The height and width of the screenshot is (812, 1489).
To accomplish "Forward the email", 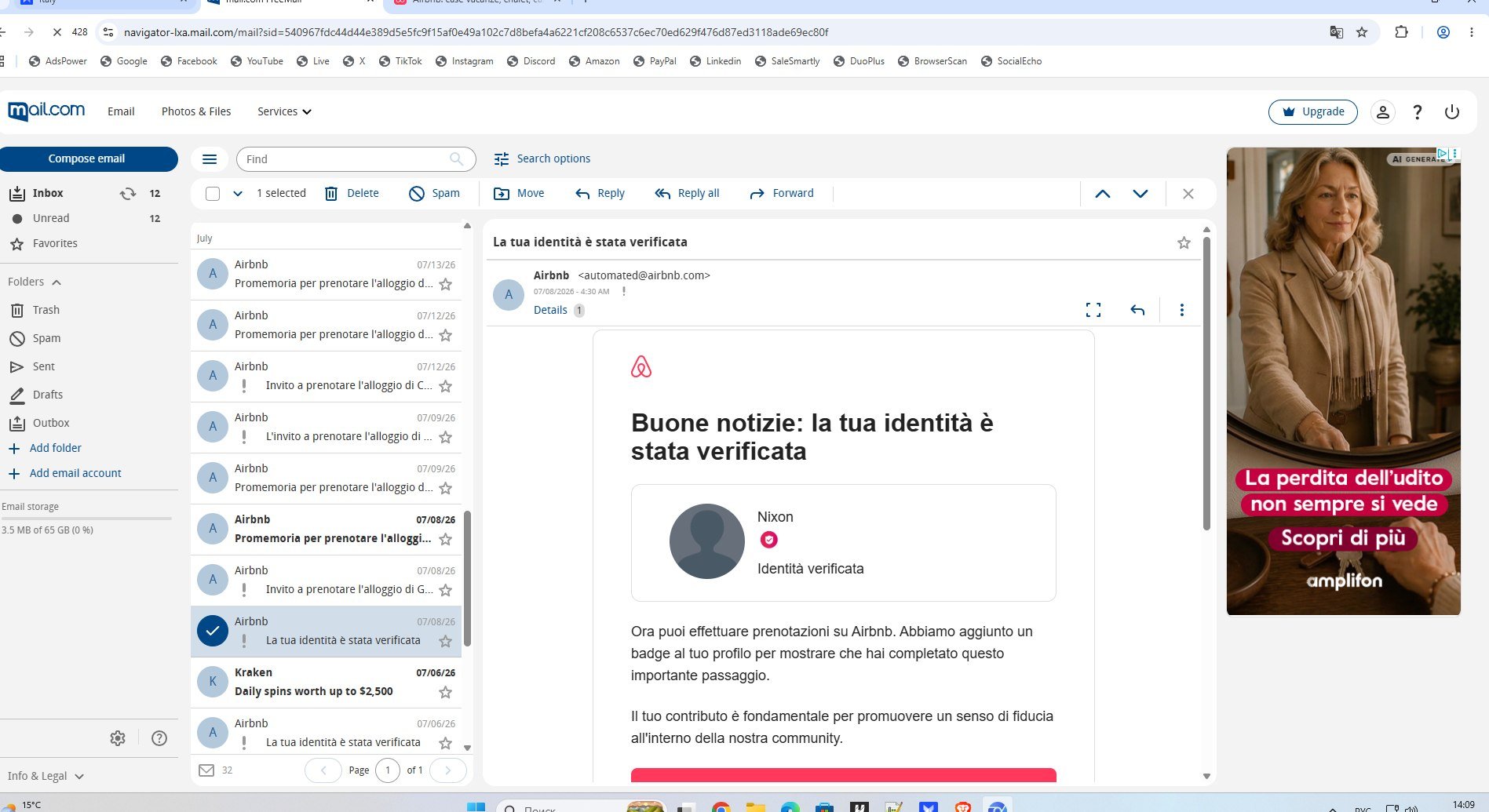I will coord(781,194).
